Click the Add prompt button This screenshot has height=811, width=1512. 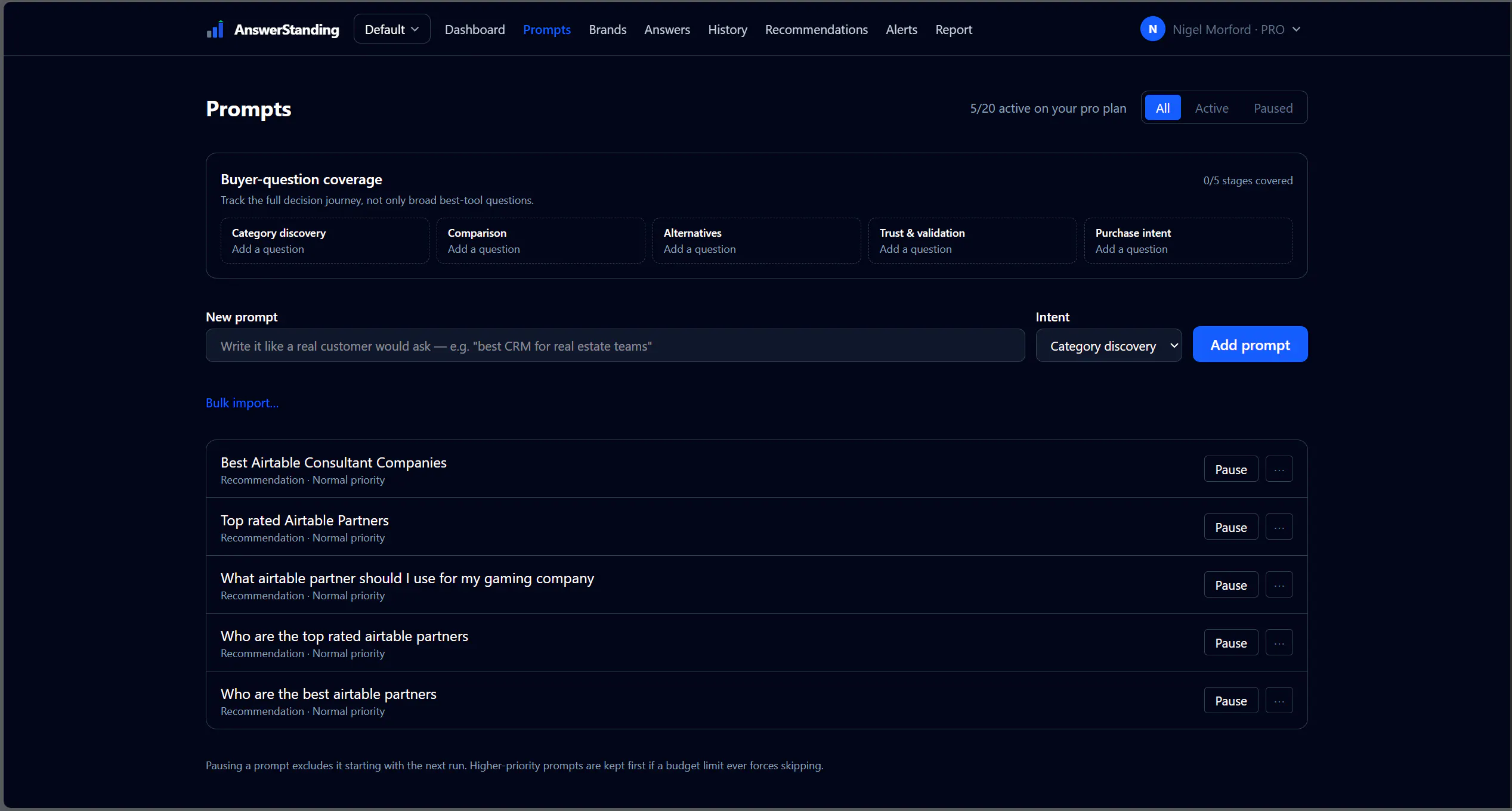pos(1250,345)
